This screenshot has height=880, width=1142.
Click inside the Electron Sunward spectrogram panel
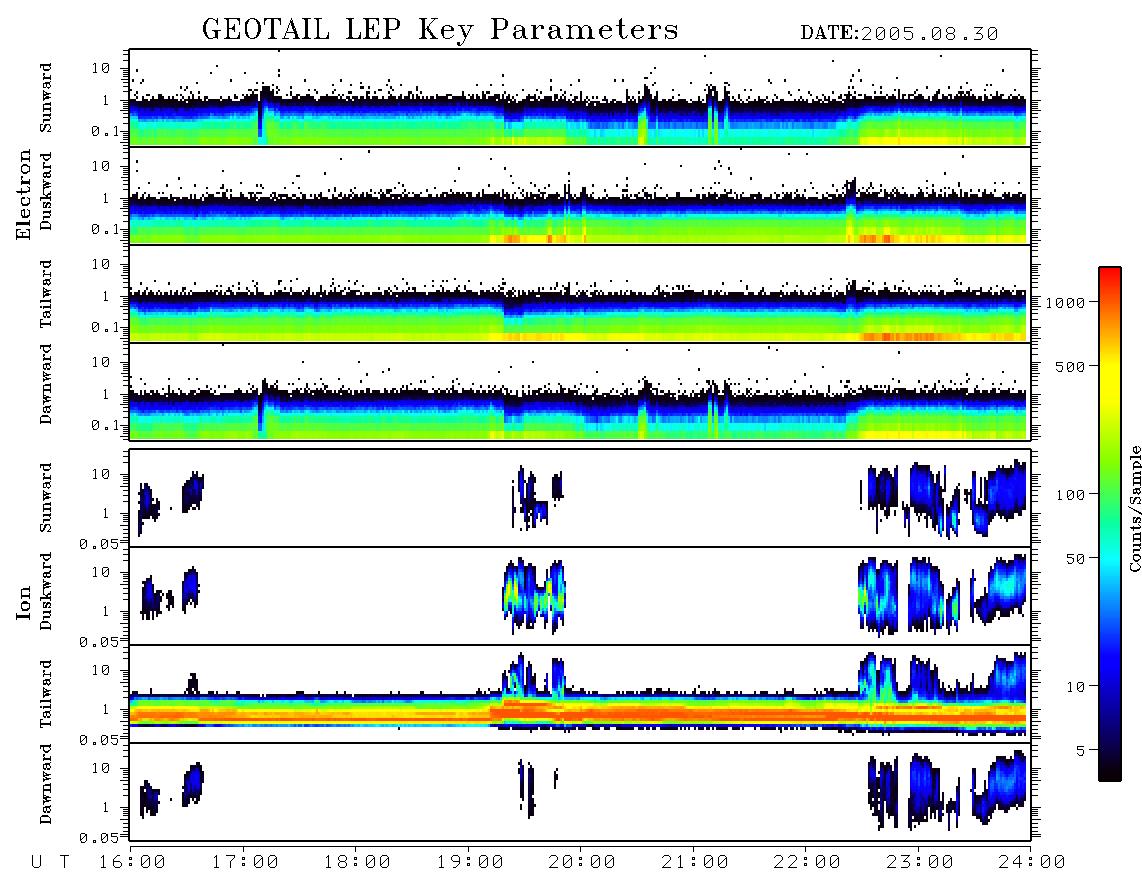click(x=580, y=98)
